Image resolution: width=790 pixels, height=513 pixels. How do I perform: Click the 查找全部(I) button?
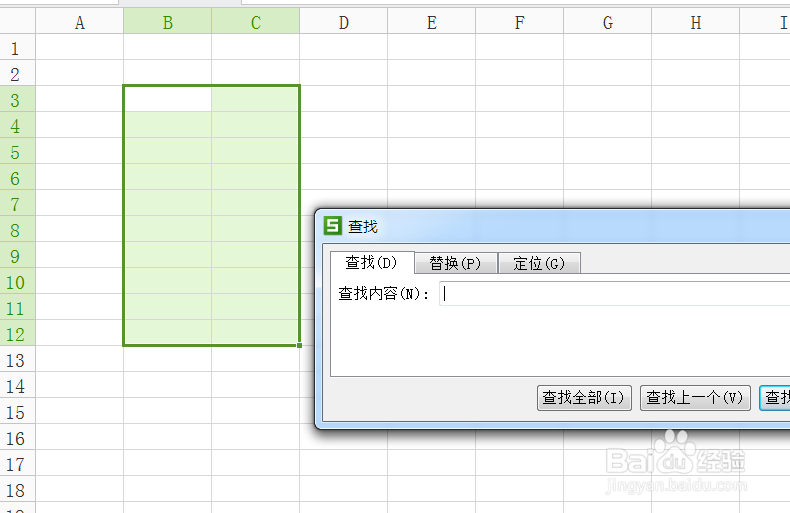[x=584, y=398]
